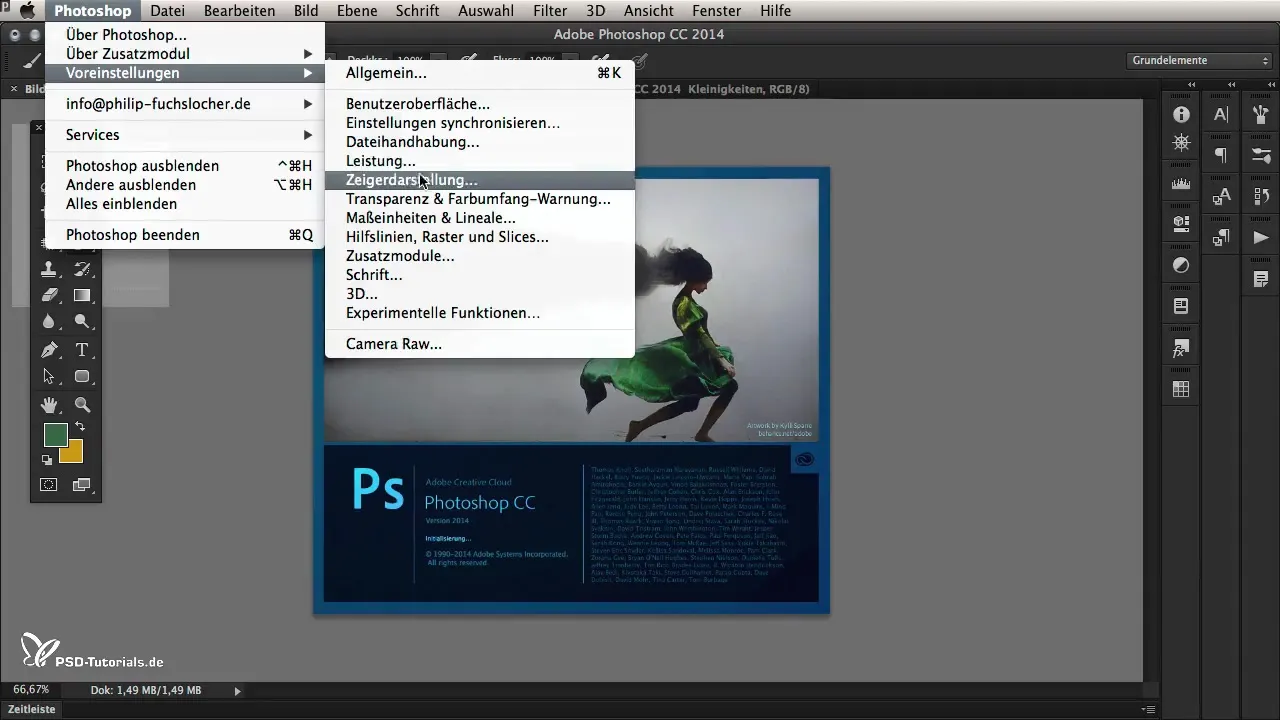Open the Apple menu
Viewport: 1280px width, 720px height.
click(x=26, y=11)
